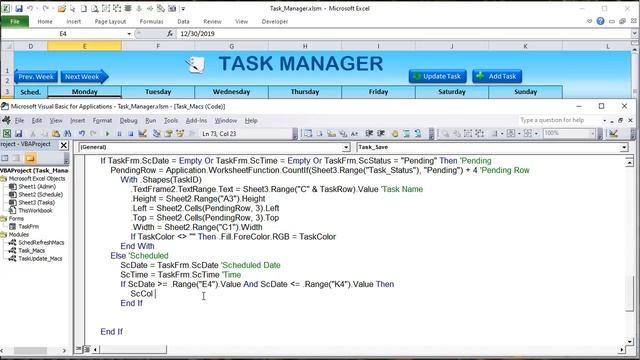
Task: Click View Microsoft Excel icon in VBA toolbar
Action: [x=7, y=133]
